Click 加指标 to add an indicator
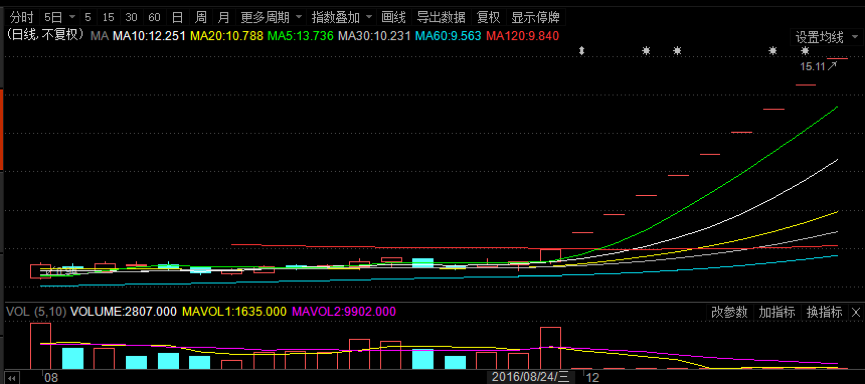Image resolution: width=865 pixels, height=384 pixels. (x=776, y=312)
